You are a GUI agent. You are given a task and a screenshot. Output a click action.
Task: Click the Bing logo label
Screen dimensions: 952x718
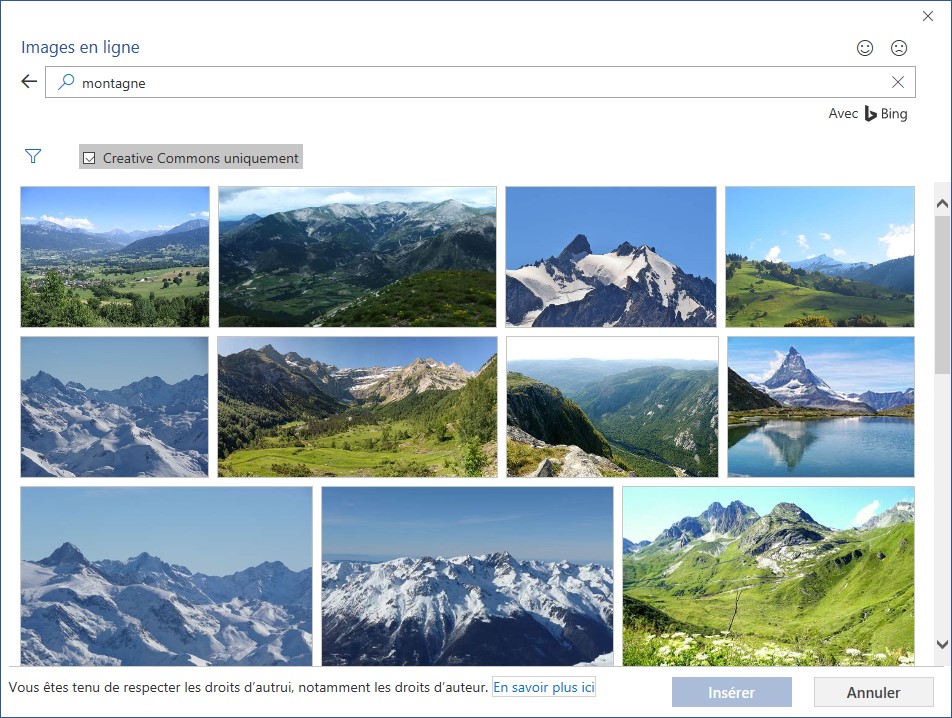pos(886,113)
